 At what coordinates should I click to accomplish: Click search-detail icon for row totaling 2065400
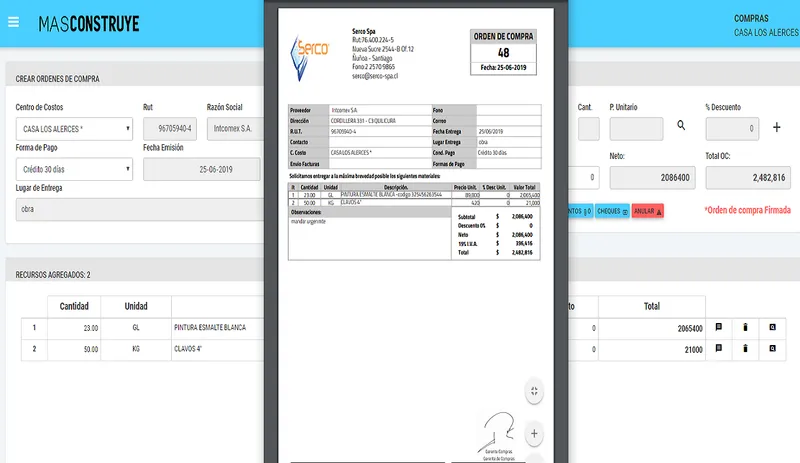click(x=772, y=327)
